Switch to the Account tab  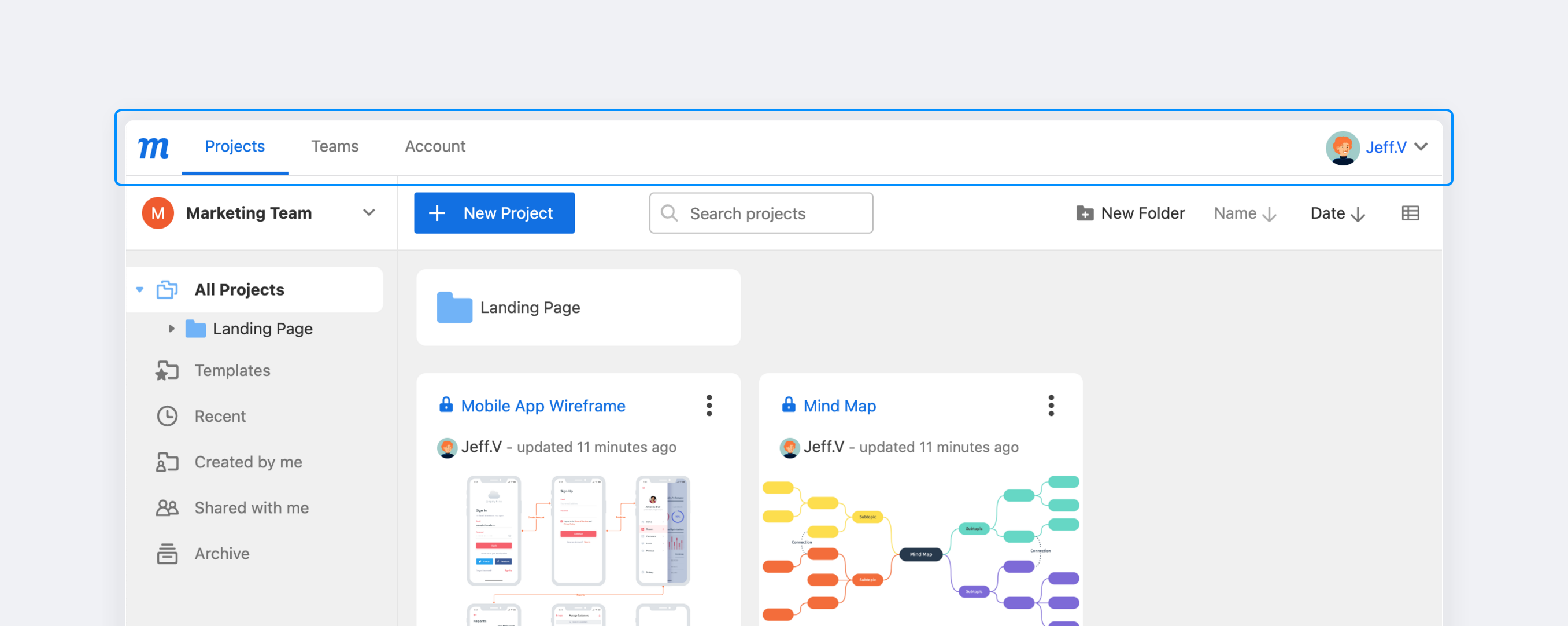pos(435,146)
